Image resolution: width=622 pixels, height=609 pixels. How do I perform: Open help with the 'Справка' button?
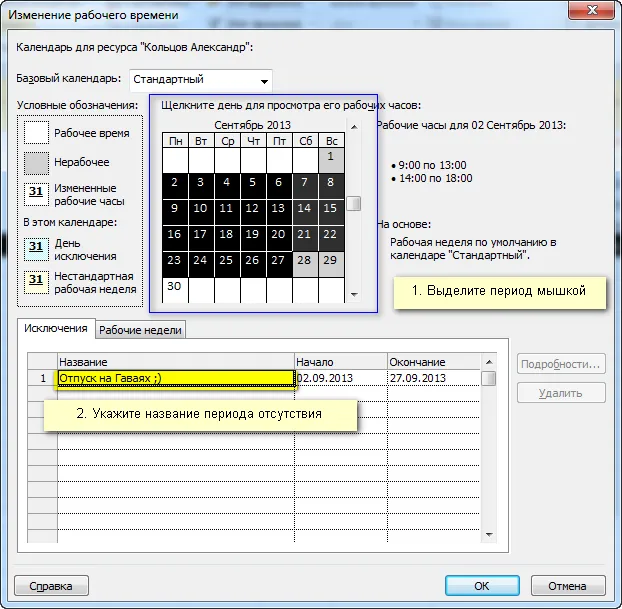[51, 586]
